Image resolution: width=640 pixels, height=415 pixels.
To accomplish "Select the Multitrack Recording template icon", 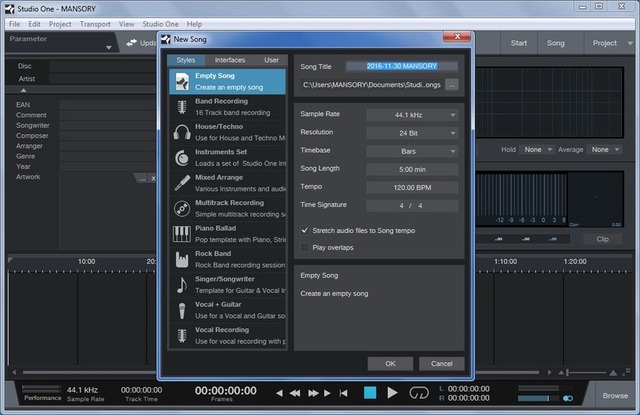I will tap(182, 208).
